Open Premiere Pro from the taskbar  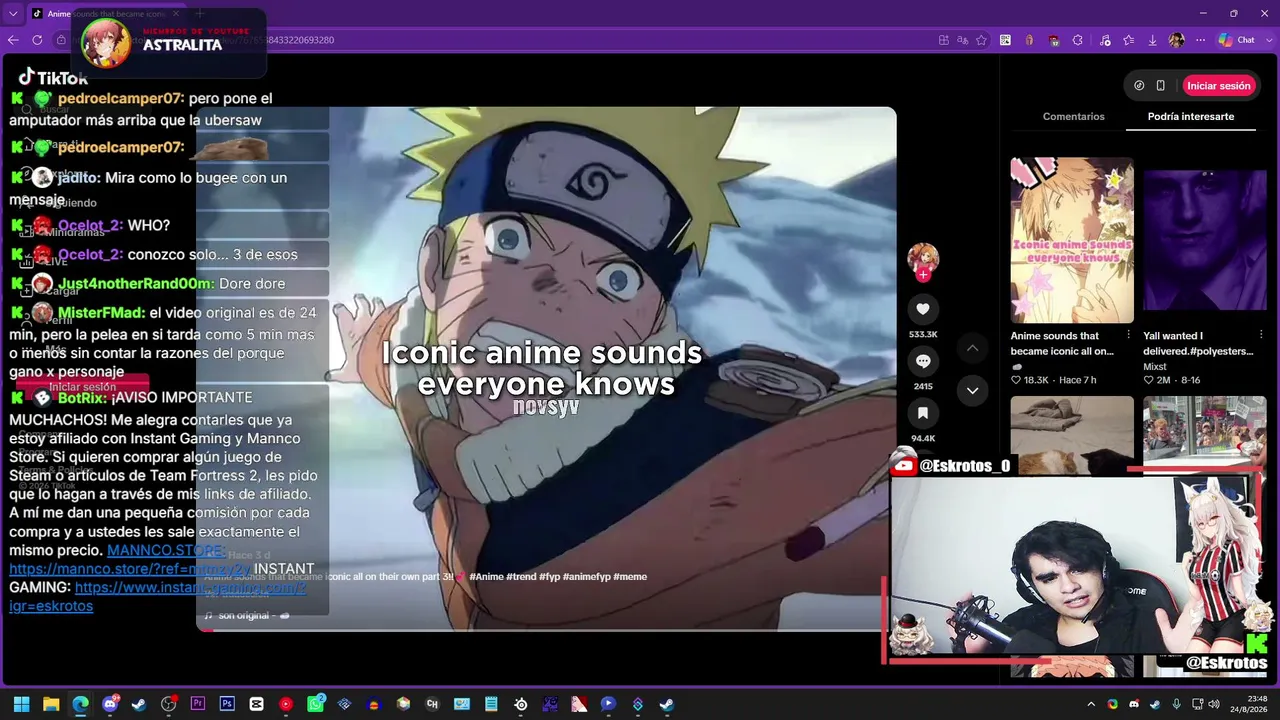[197, 704]
